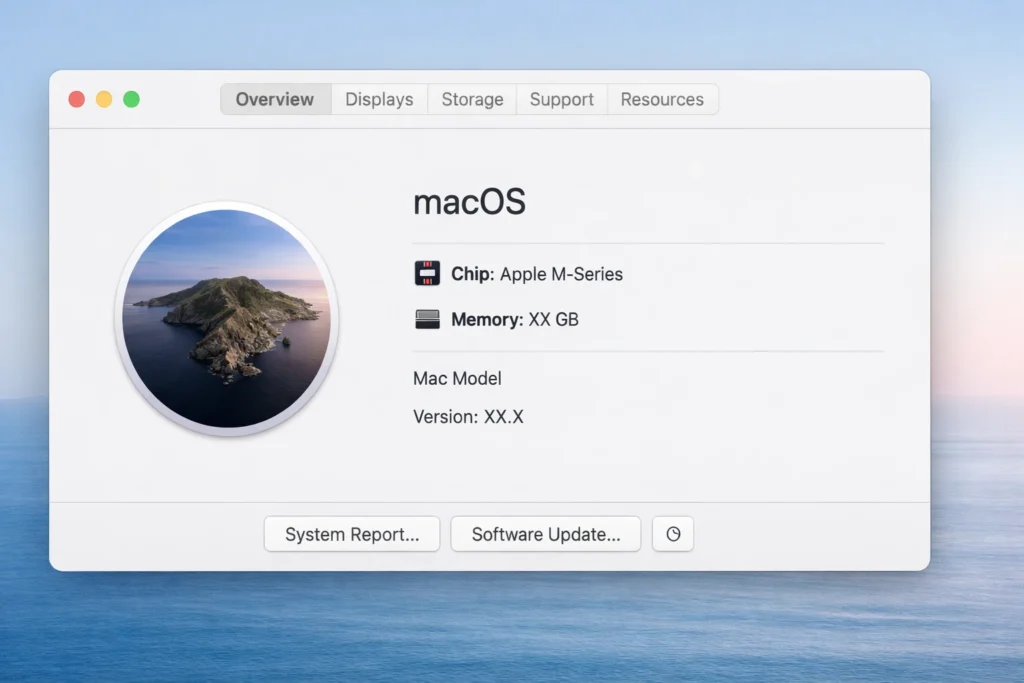Click the round island wallpaper thumbnail
The width and height of the screenshot is (1024, 683).
[x=227, y=318]
